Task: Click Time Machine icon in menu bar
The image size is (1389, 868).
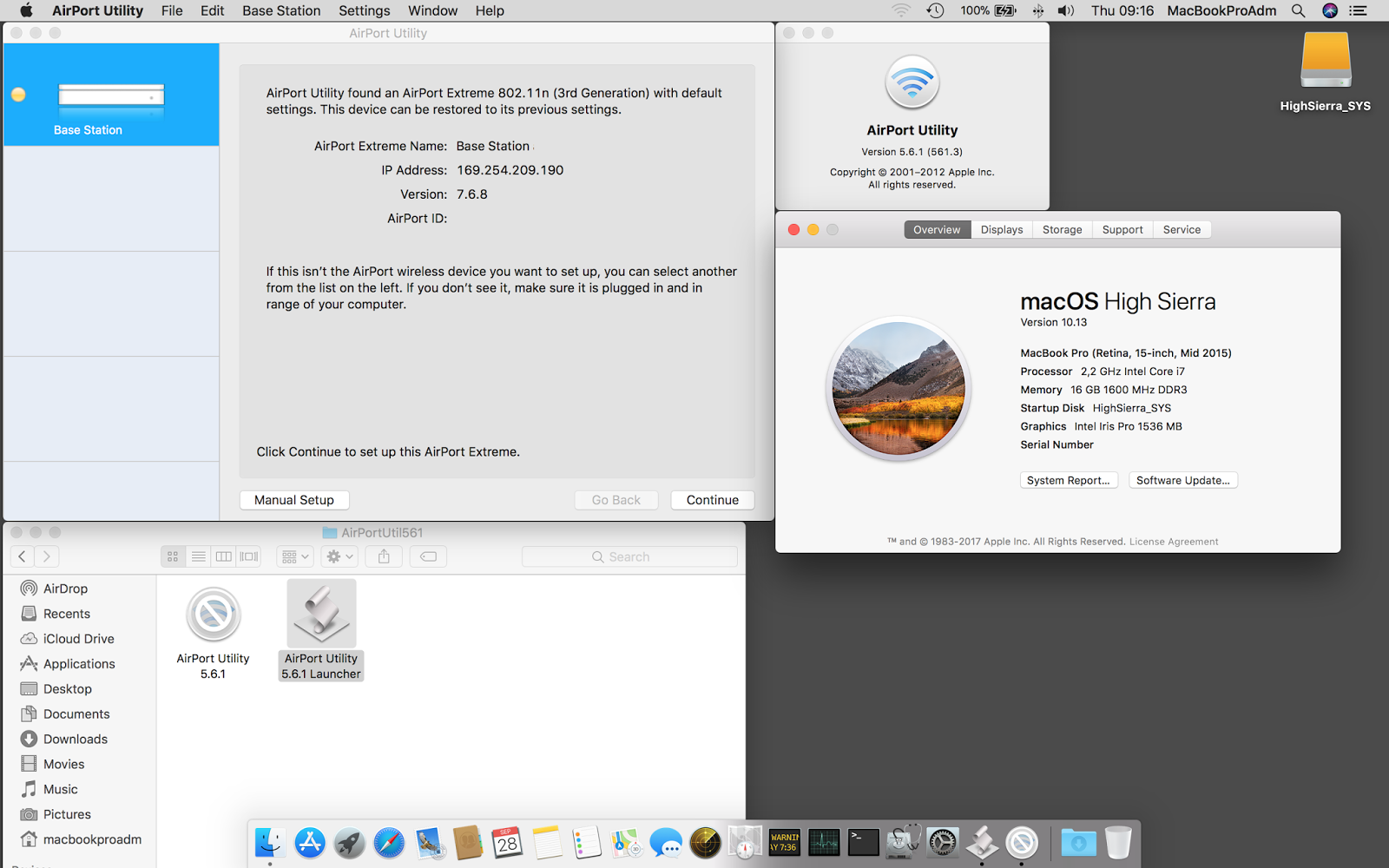Action: 935,10
